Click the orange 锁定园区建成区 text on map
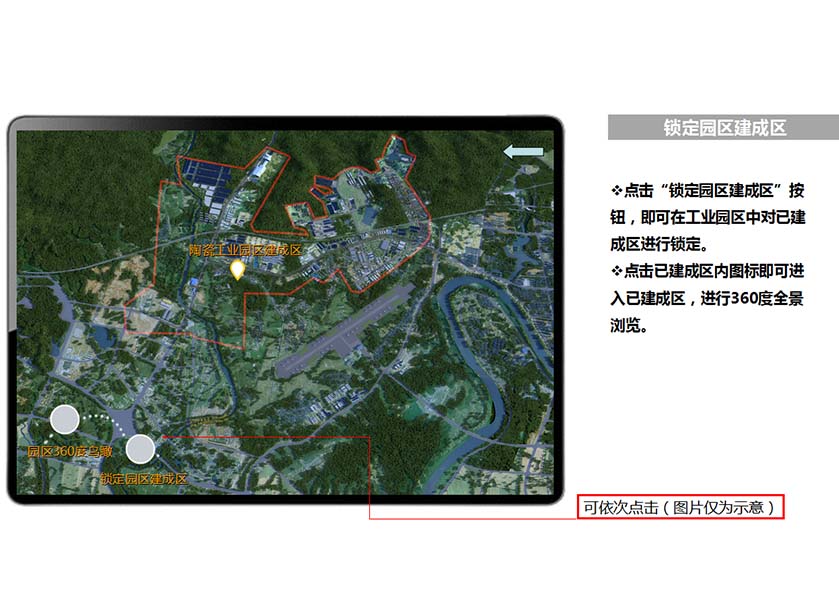The image size is (839, 598). pyautogui.click(x=144, y=479)
